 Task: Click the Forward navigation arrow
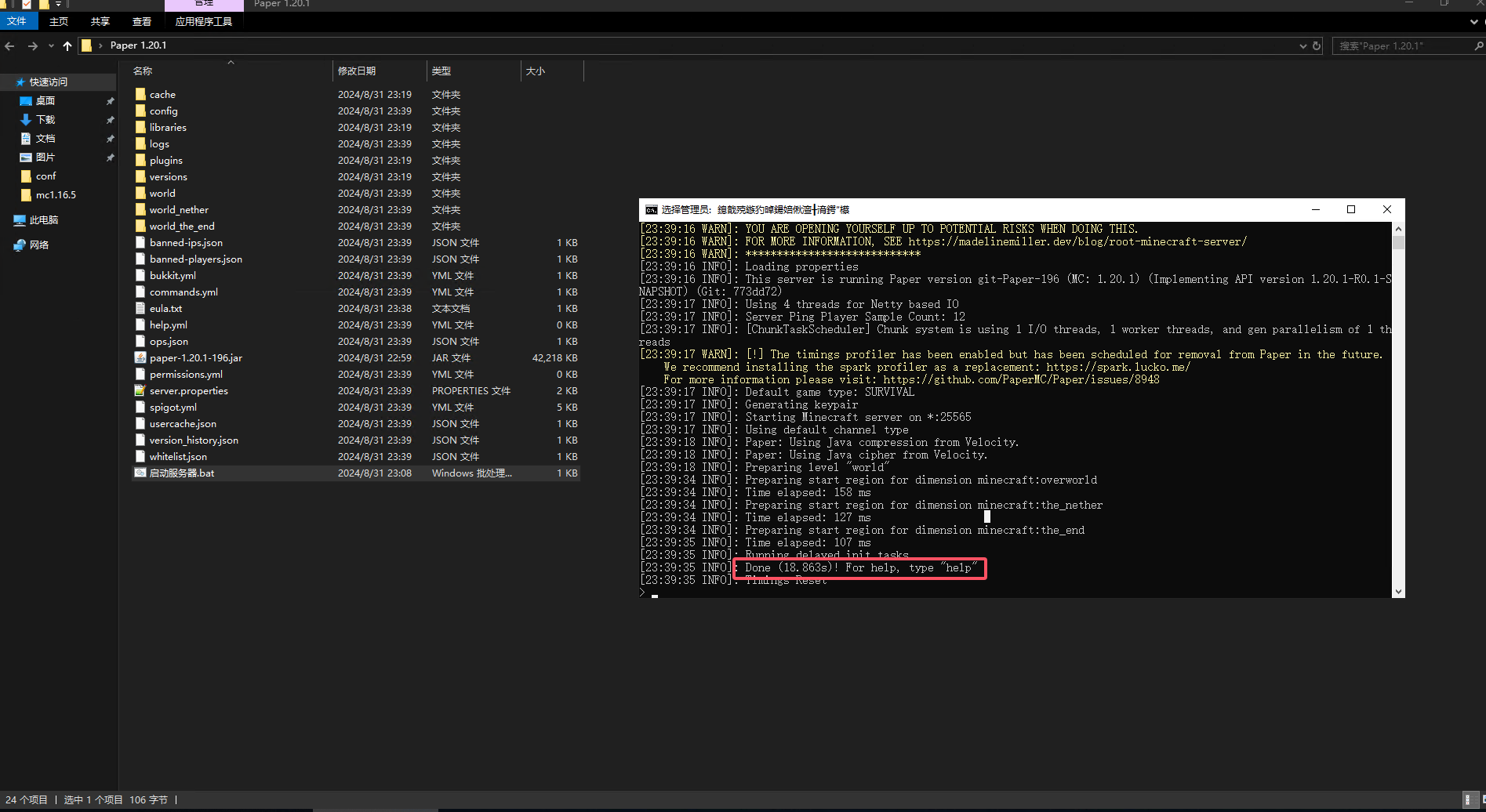tap(32, 45)
